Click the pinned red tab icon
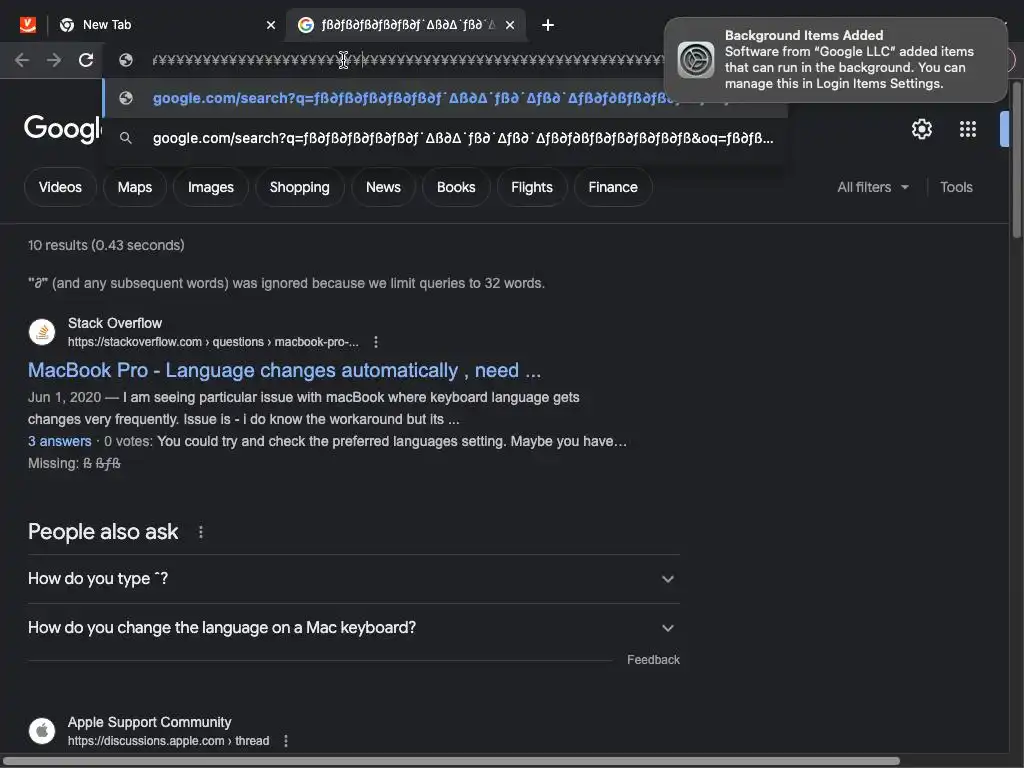The height and width of the screenshot is (768, 1024). pos(27,25)
